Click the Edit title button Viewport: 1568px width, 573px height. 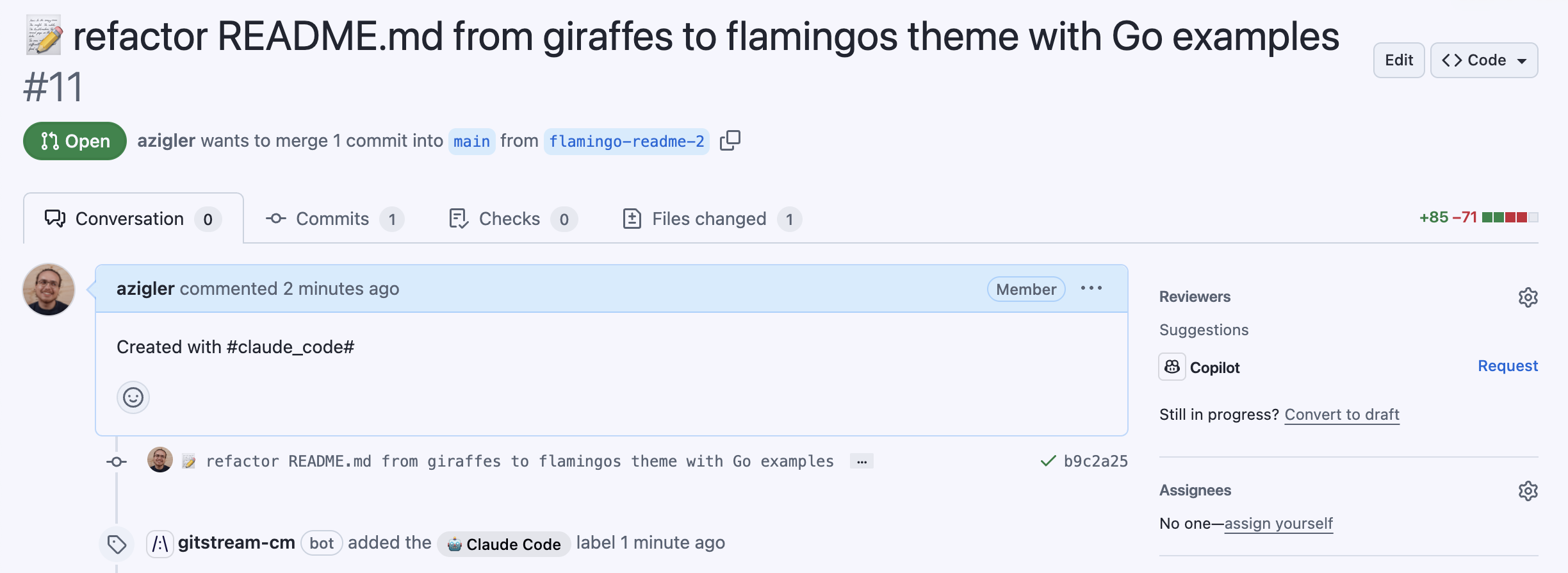(1398, 60)
